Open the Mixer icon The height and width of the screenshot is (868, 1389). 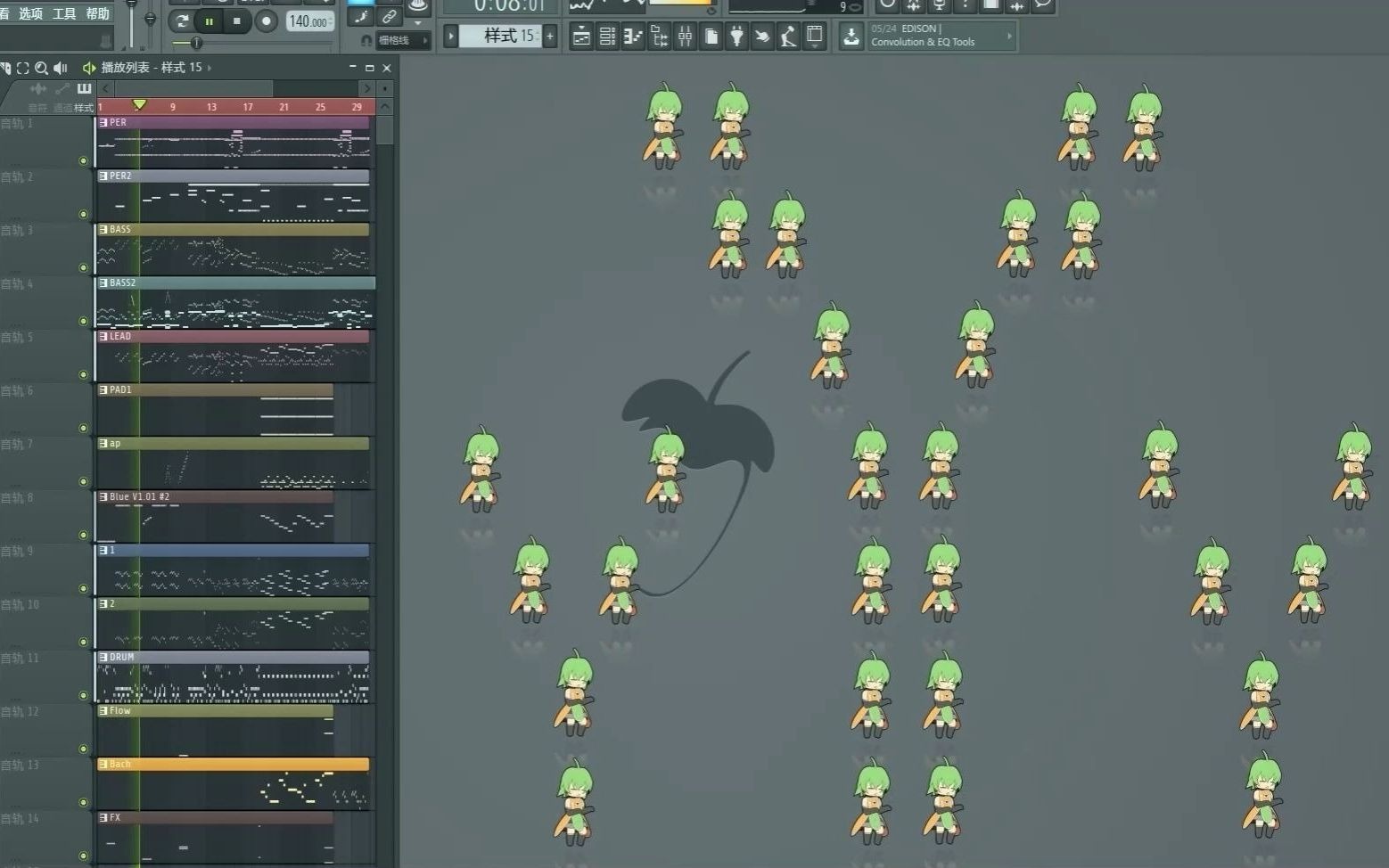coord(685,37)
